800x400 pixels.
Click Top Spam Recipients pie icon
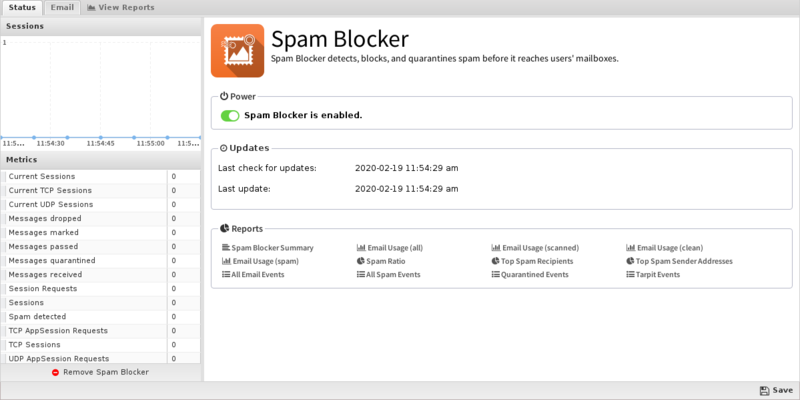(x=496, y=261)
